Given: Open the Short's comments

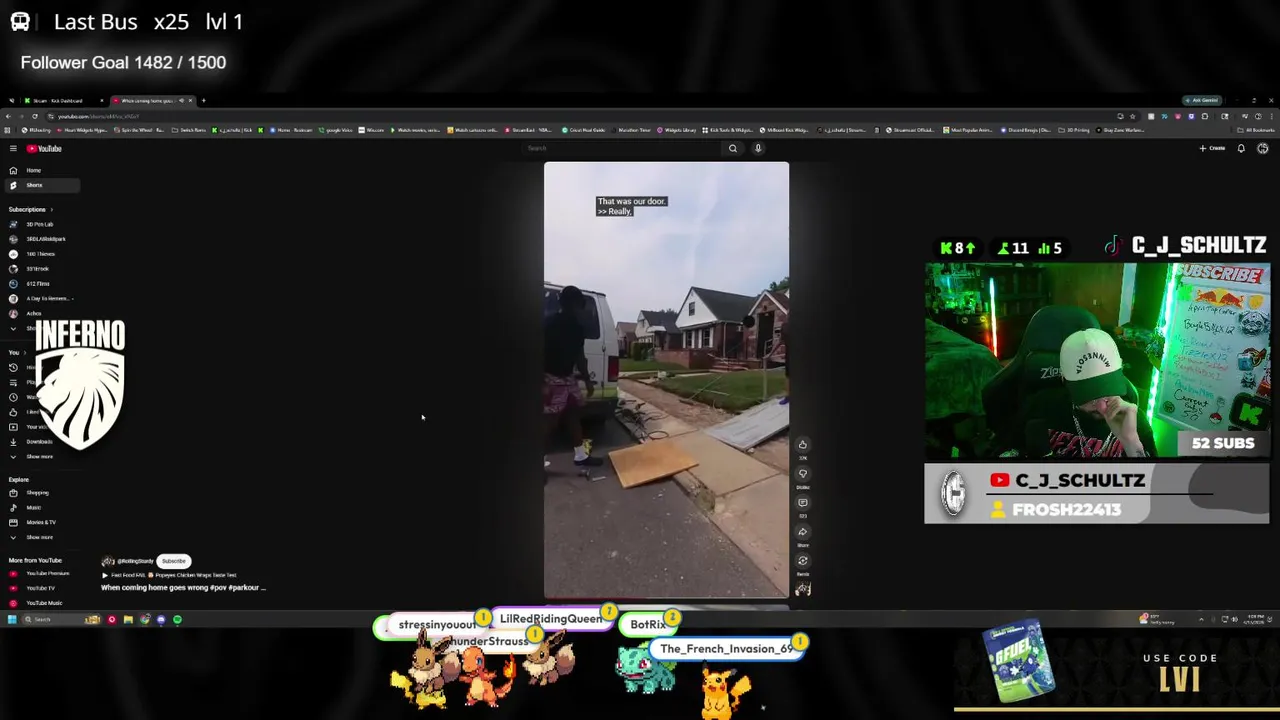Looking at the screenshot, I should pos(802,502).
